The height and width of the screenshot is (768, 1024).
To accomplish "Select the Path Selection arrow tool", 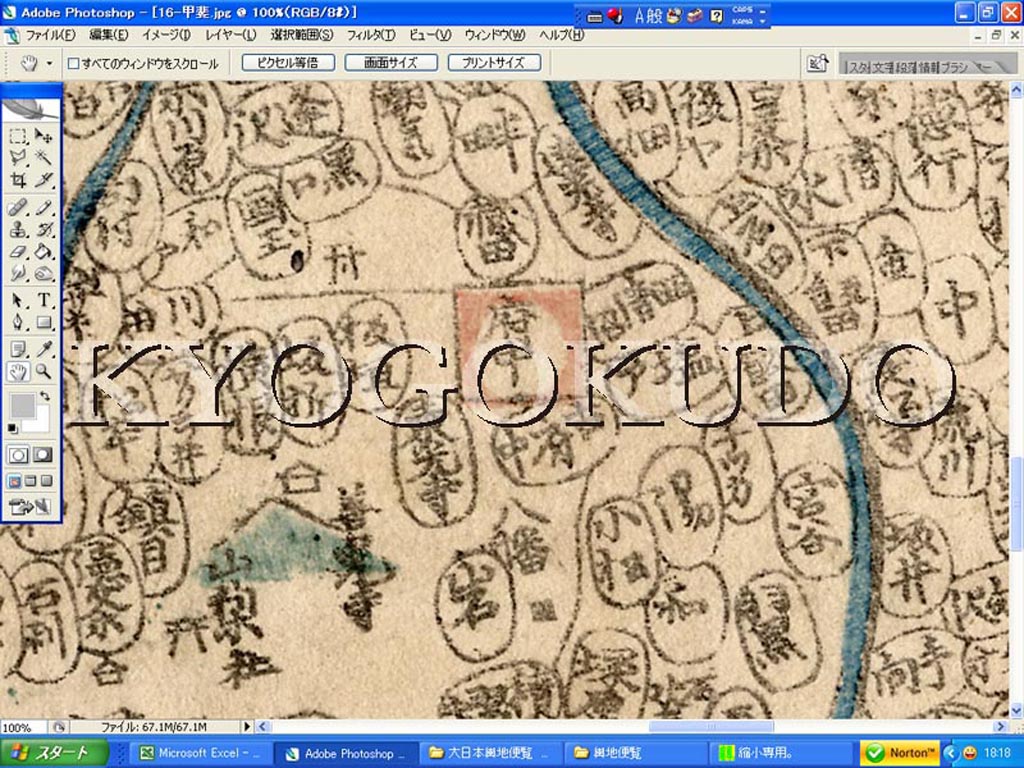I will (x=18, y=300).
